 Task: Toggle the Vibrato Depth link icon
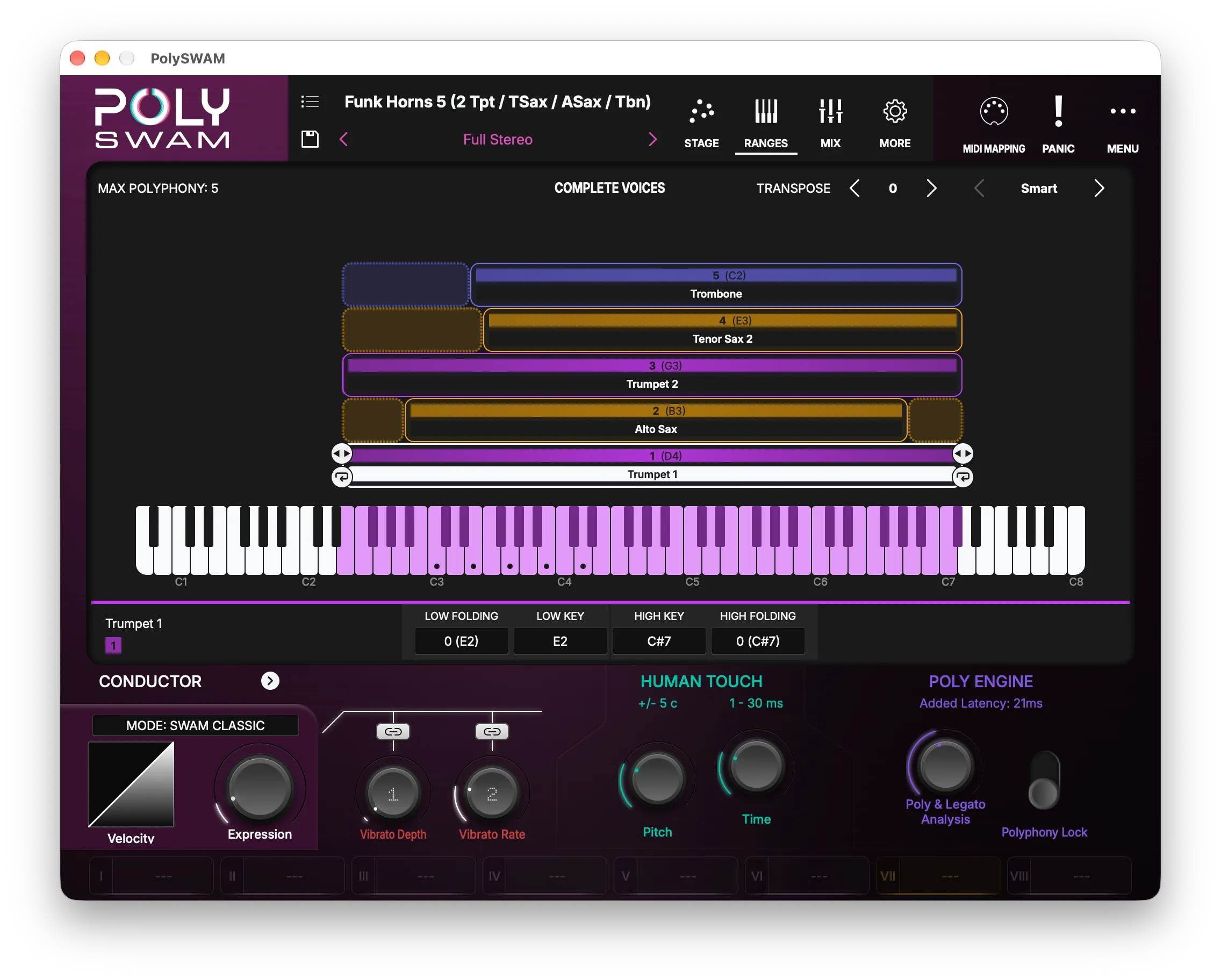click(x=393, y=731)
